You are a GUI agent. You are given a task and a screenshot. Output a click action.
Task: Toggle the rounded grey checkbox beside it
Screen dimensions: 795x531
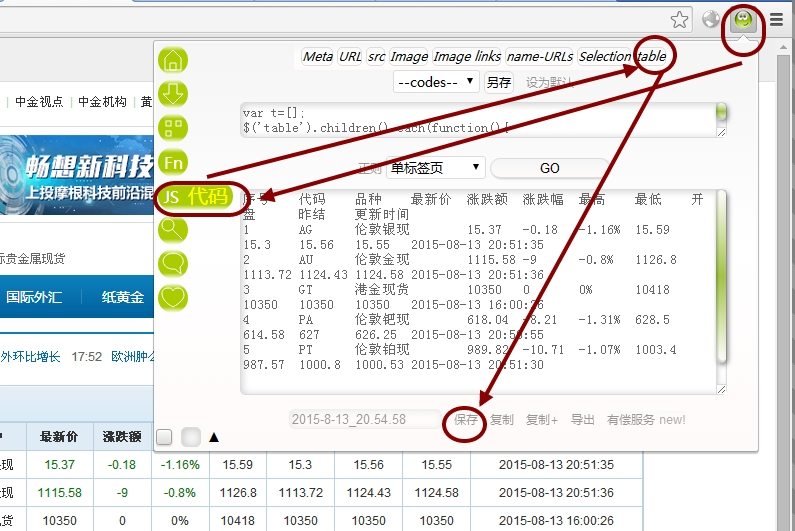point(191,437)
